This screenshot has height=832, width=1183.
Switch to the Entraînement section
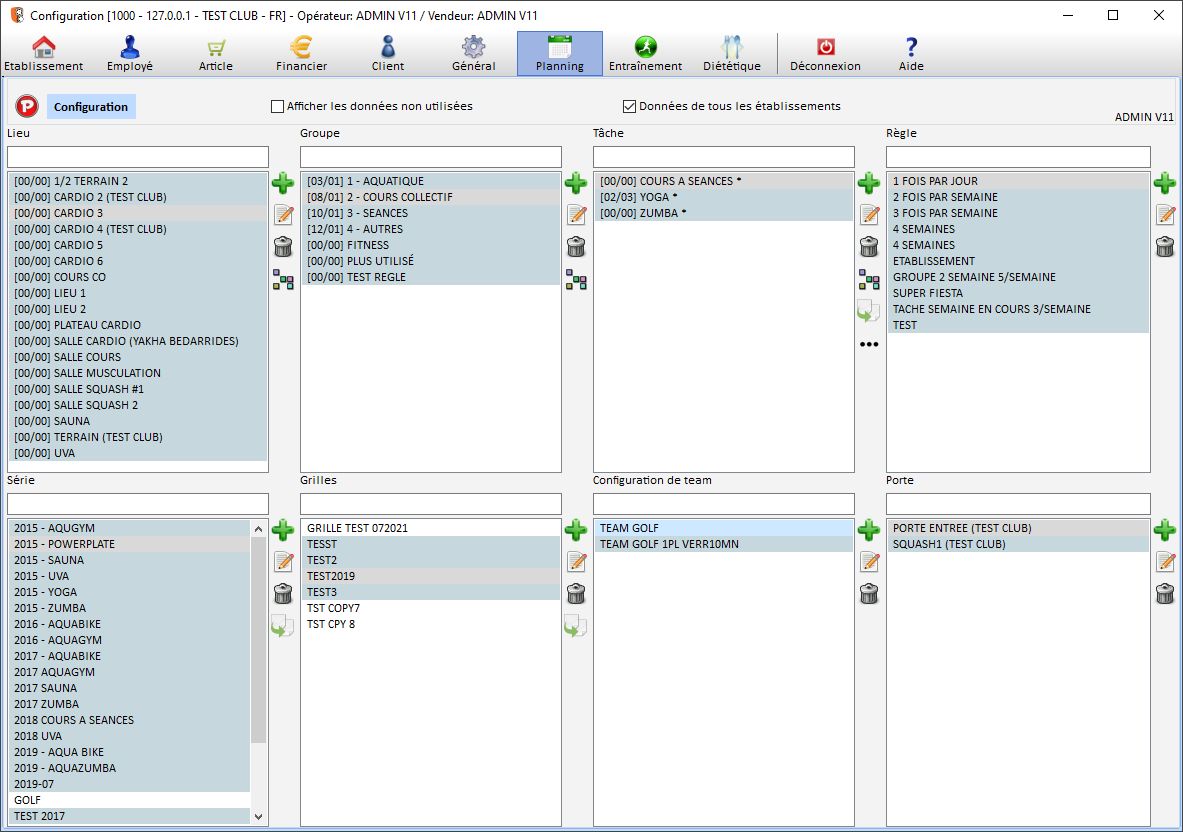tap(645, 54)
